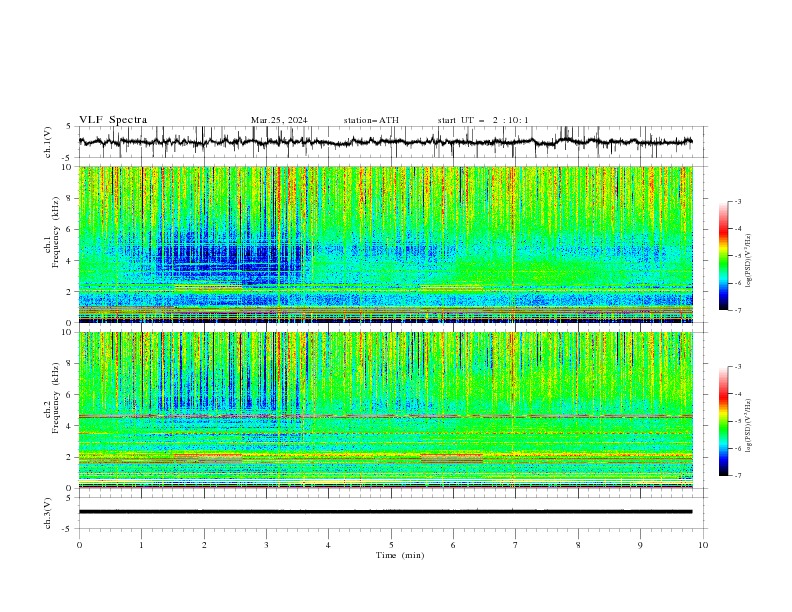Click the "3" tick on the Time axis
The image size is (792, 612).
(x=266, y=545)
